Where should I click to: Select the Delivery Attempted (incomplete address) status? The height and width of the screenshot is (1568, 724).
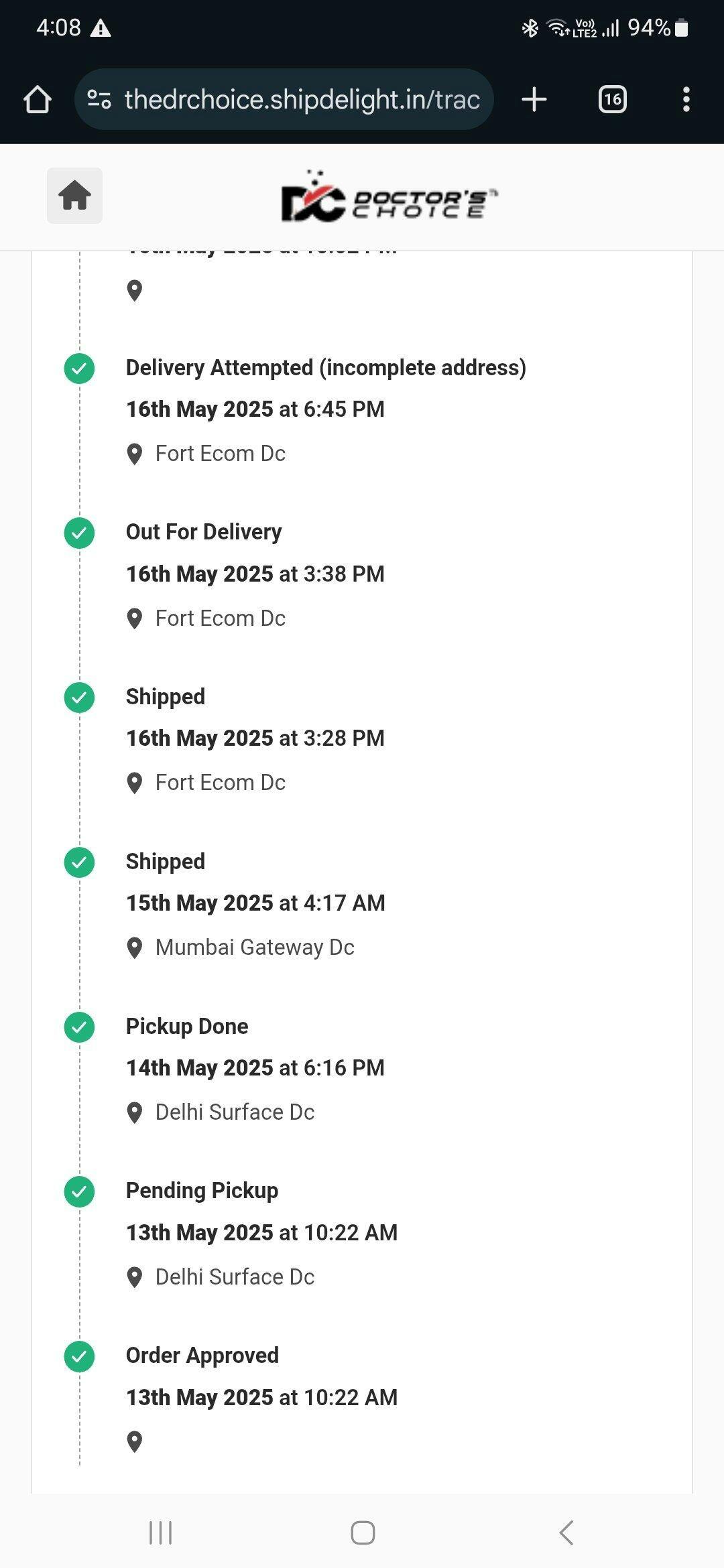[x=326, y=368]
